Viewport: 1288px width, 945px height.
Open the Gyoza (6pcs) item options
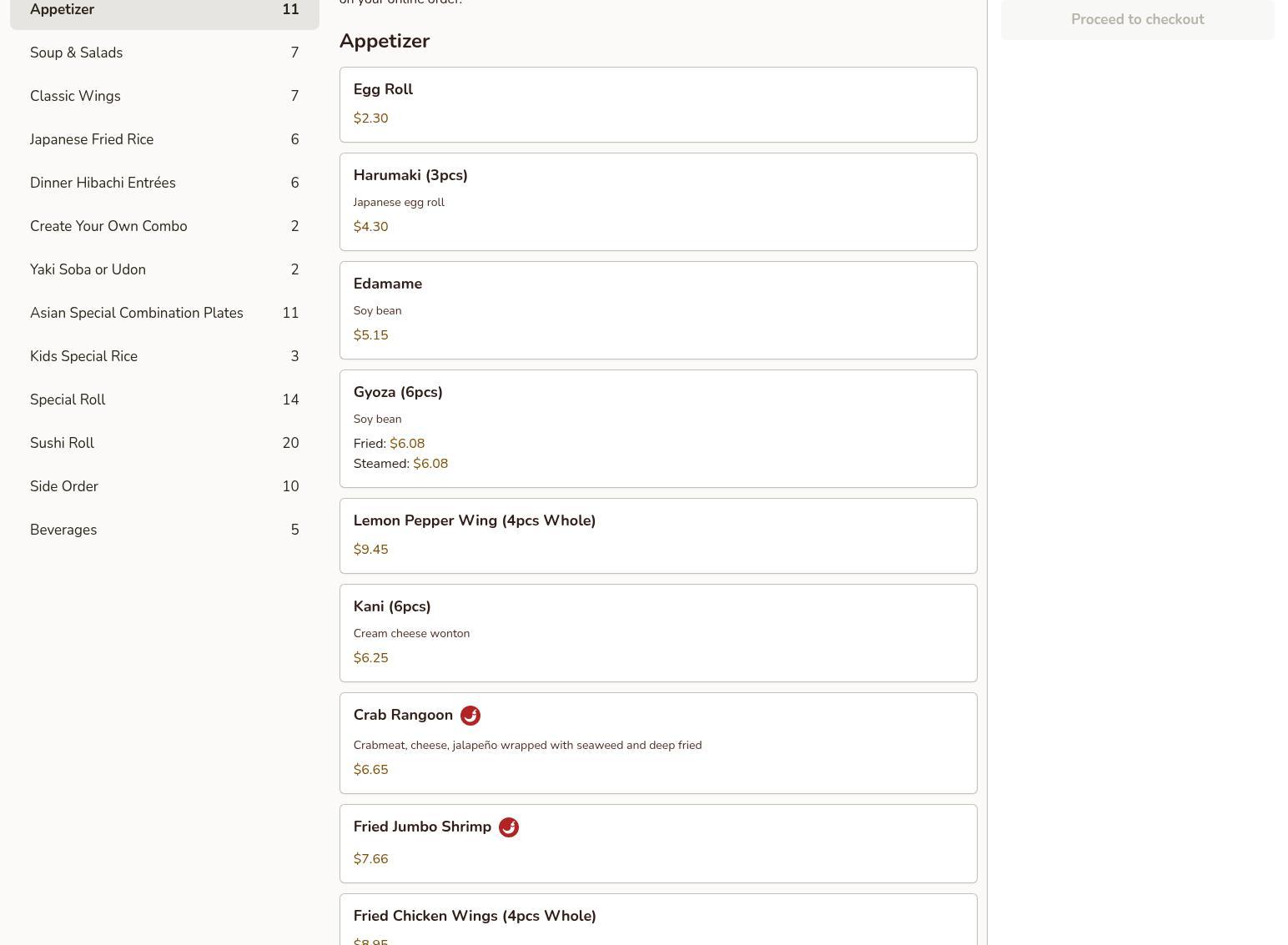[x=657, y=428]
